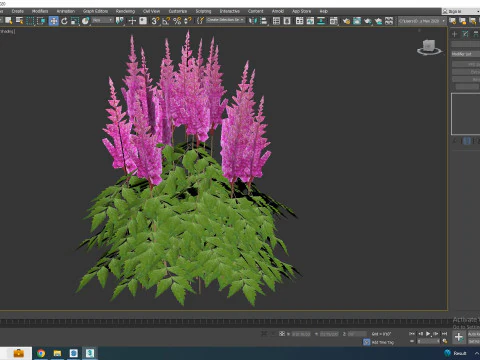Click the Play Animation button
Image resolution: width=480 pixels, height=360 pixels.
[x=428, y=334]
